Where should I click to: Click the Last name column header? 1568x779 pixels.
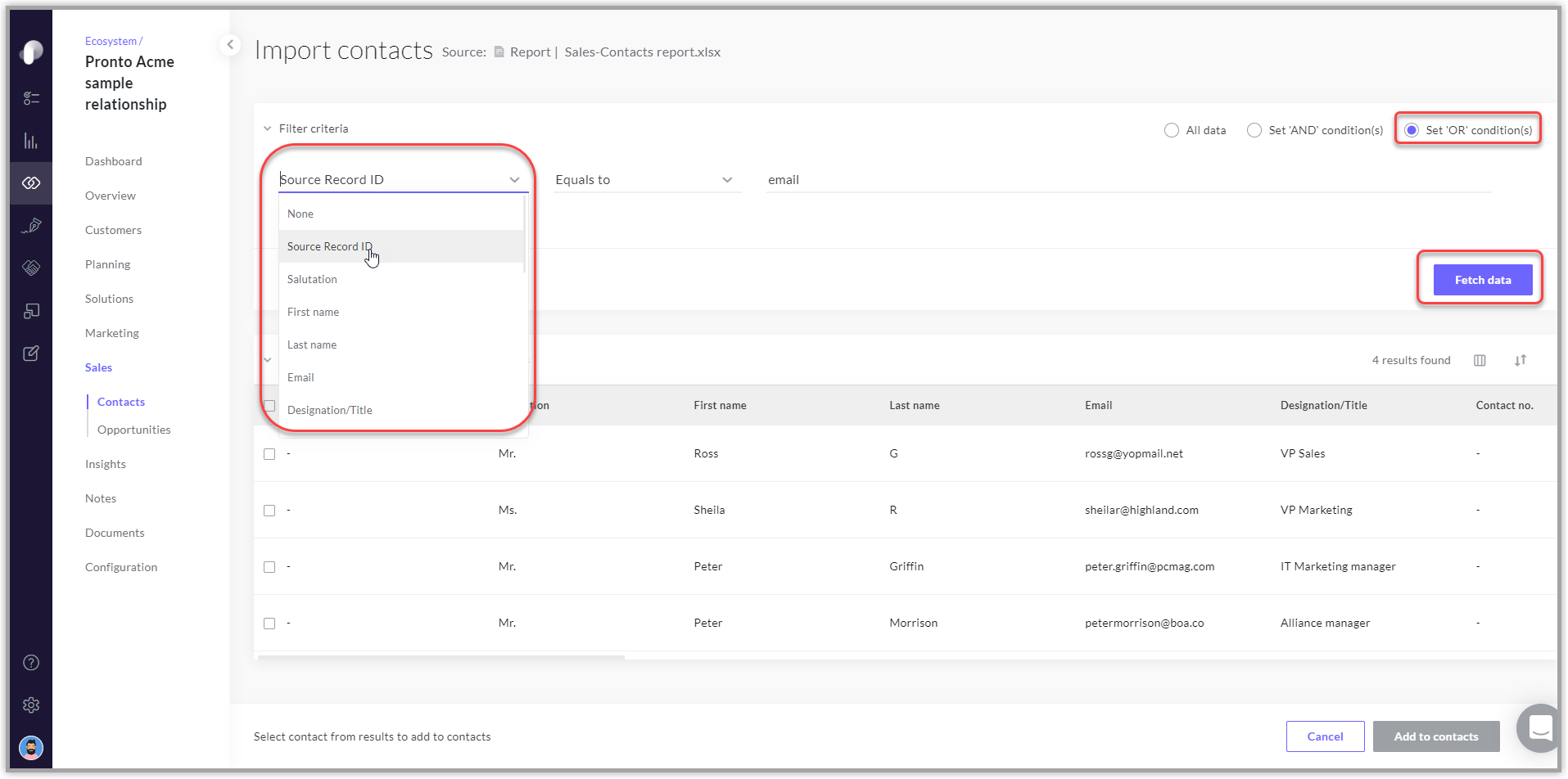pyautogui.click(x=915, y=405)
